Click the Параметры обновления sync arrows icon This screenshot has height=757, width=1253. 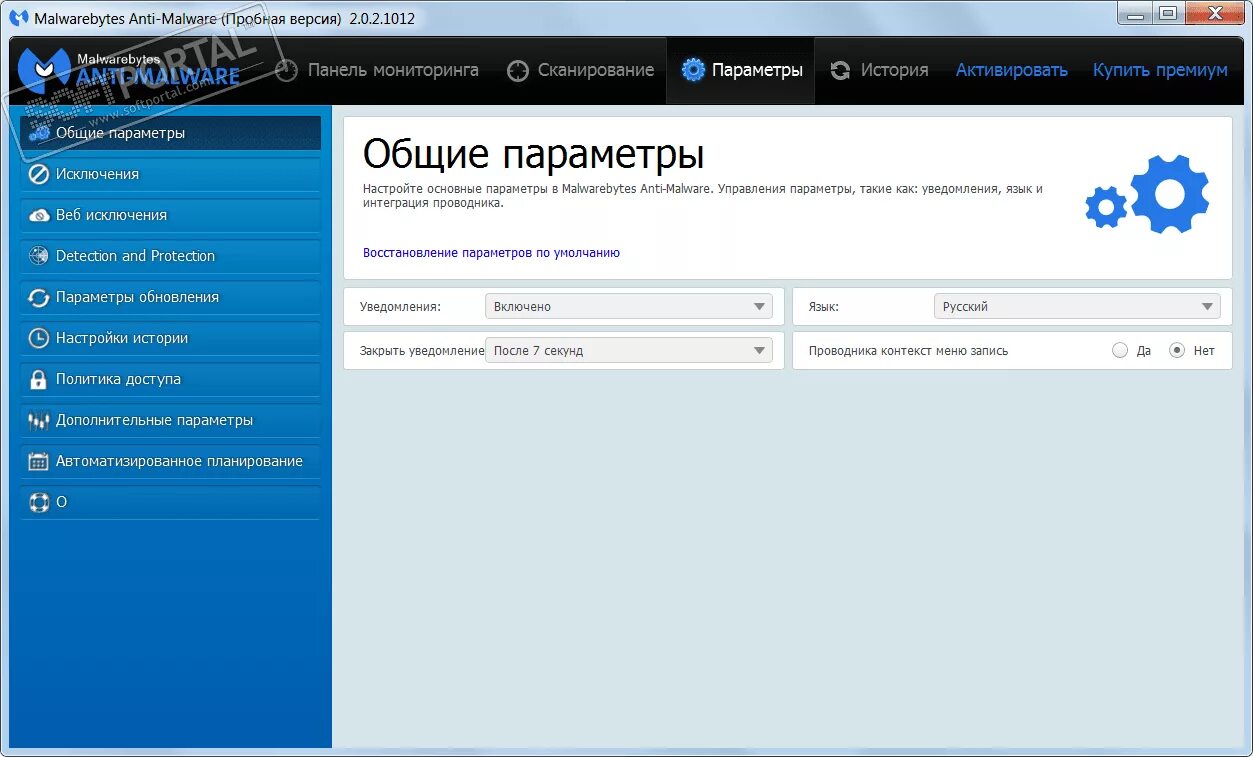[x=39, y=297]
